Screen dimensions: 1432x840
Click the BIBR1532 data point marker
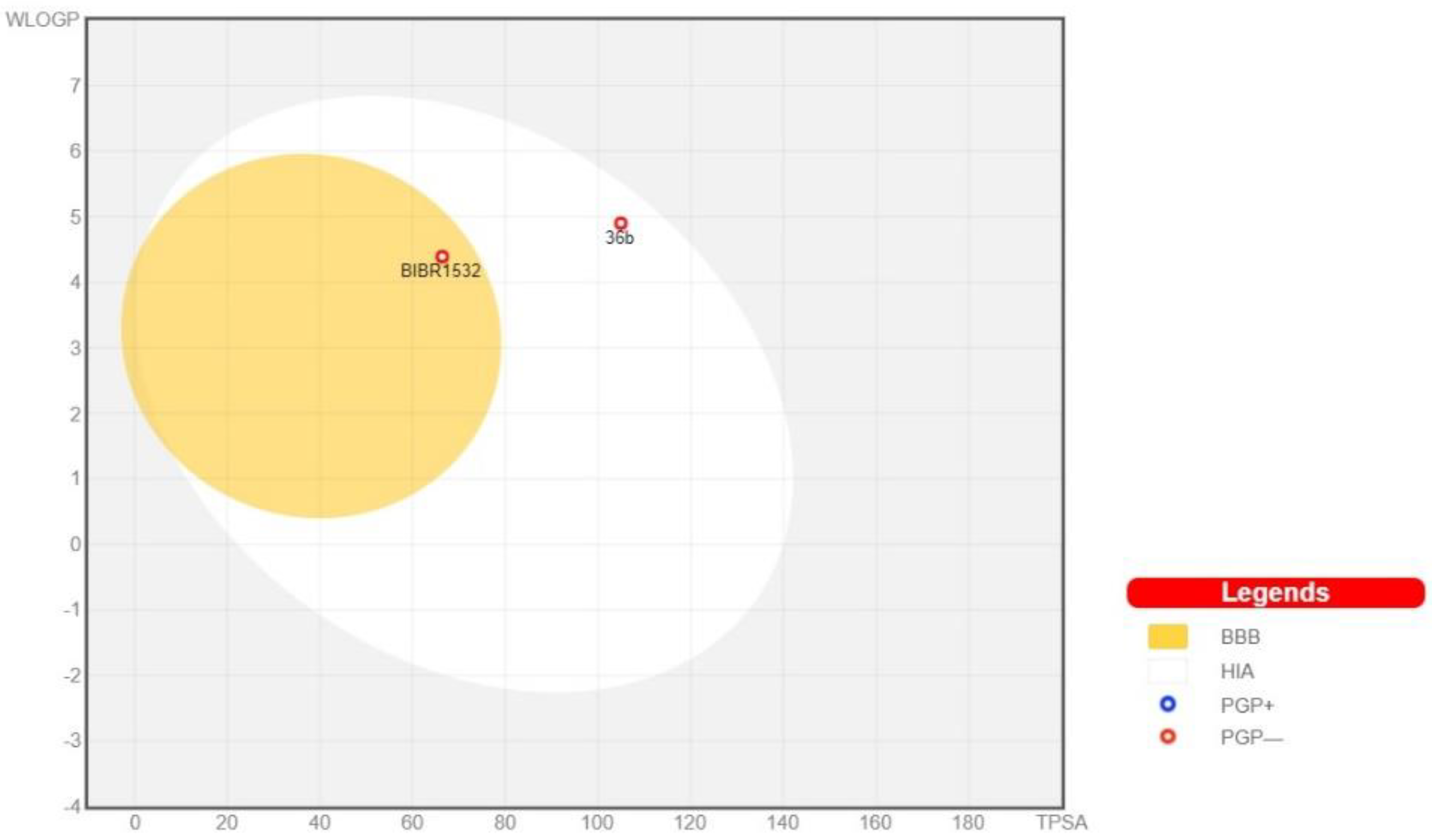[442, 257]
